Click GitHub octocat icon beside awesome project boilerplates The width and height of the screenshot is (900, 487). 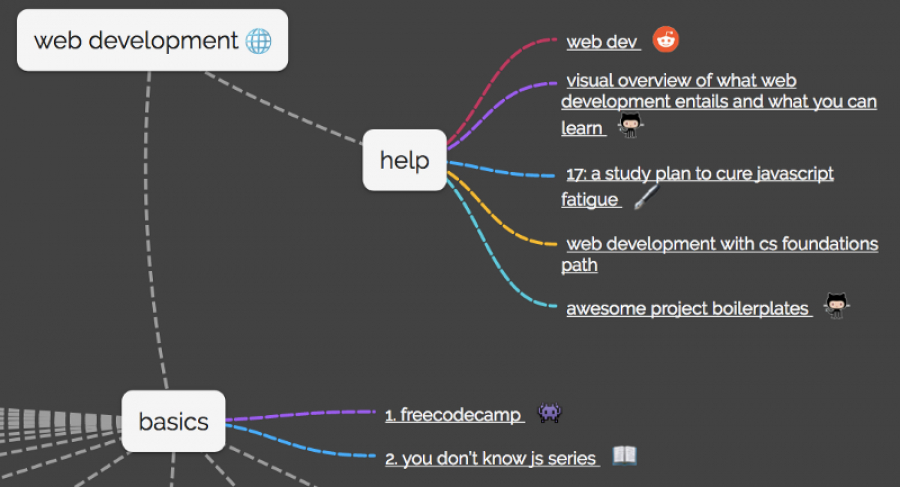[837, 306]
